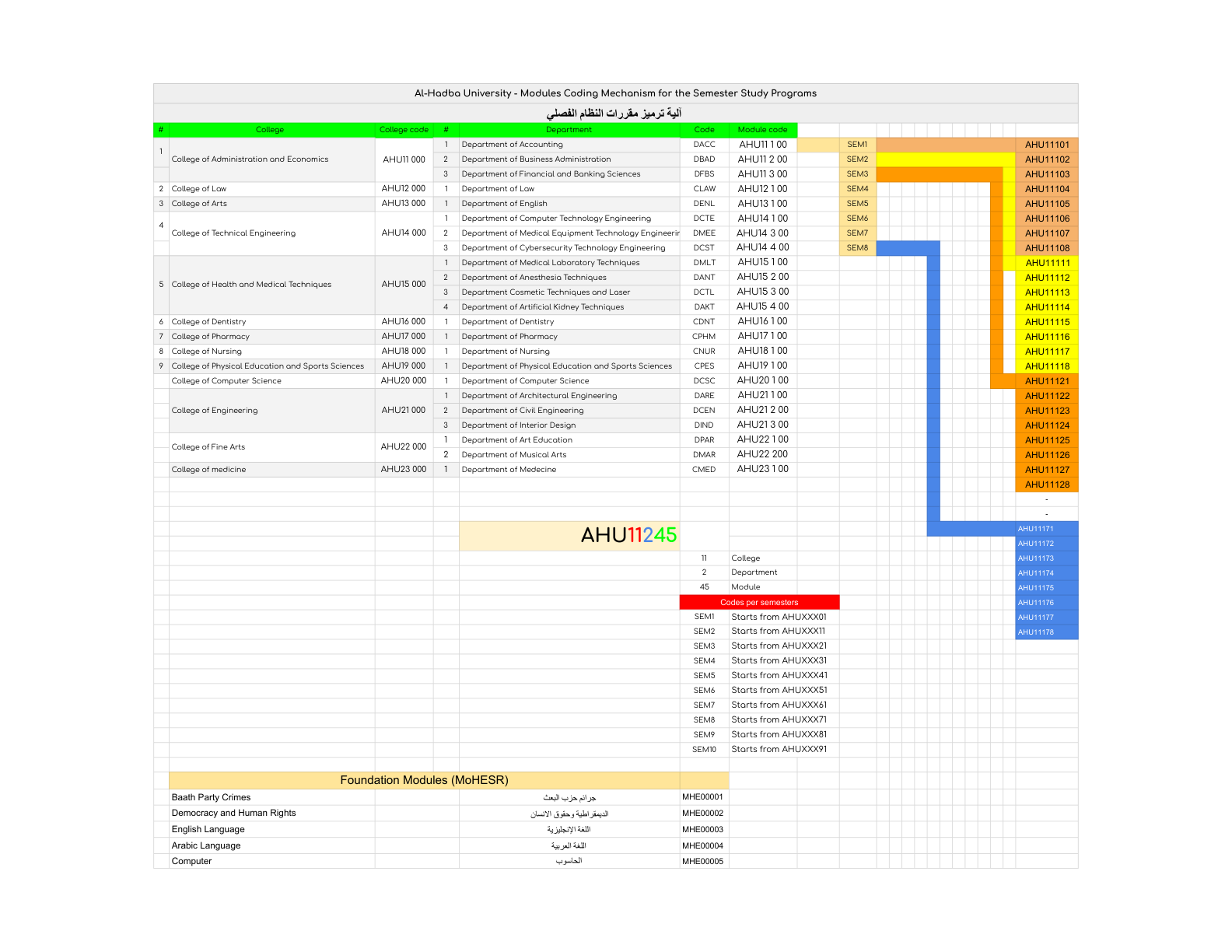Screen dimensions: 1232x952
Task: Click the orange AHU11101 code cell
Action: tap(1047, 145)
